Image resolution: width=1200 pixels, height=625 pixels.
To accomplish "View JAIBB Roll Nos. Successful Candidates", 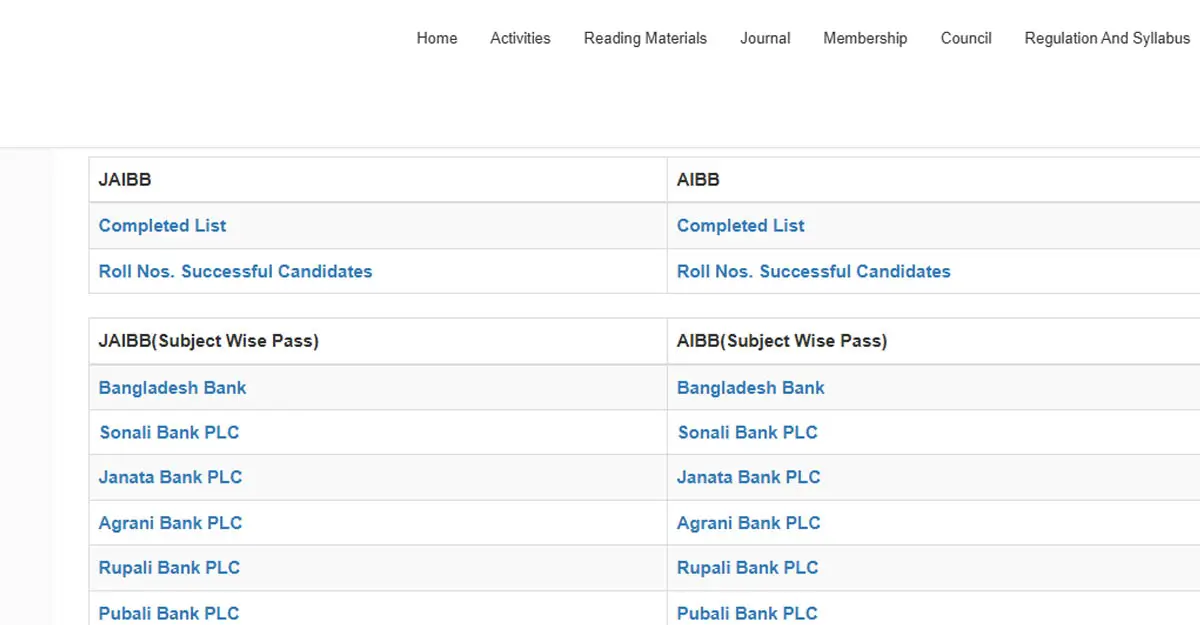I will click(x=235, y=271).
